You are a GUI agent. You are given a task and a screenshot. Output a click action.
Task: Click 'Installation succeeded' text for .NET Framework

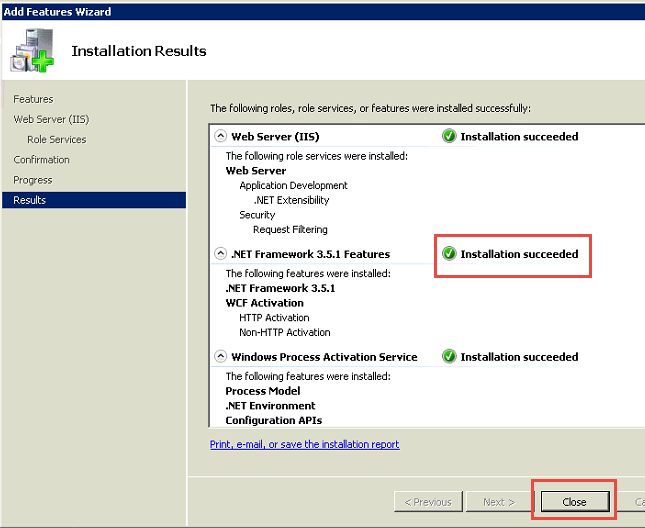[x=519, y=254]
